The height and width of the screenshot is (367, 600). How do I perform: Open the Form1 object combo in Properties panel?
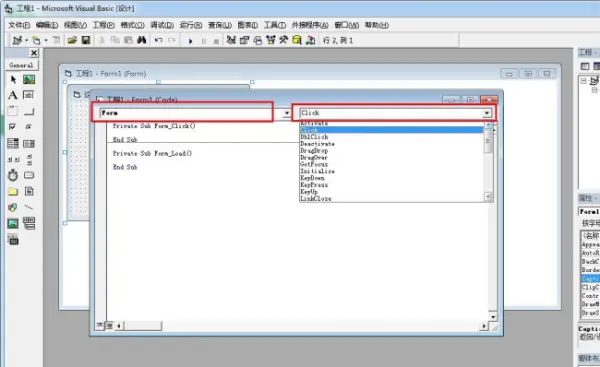click(589, 212)
